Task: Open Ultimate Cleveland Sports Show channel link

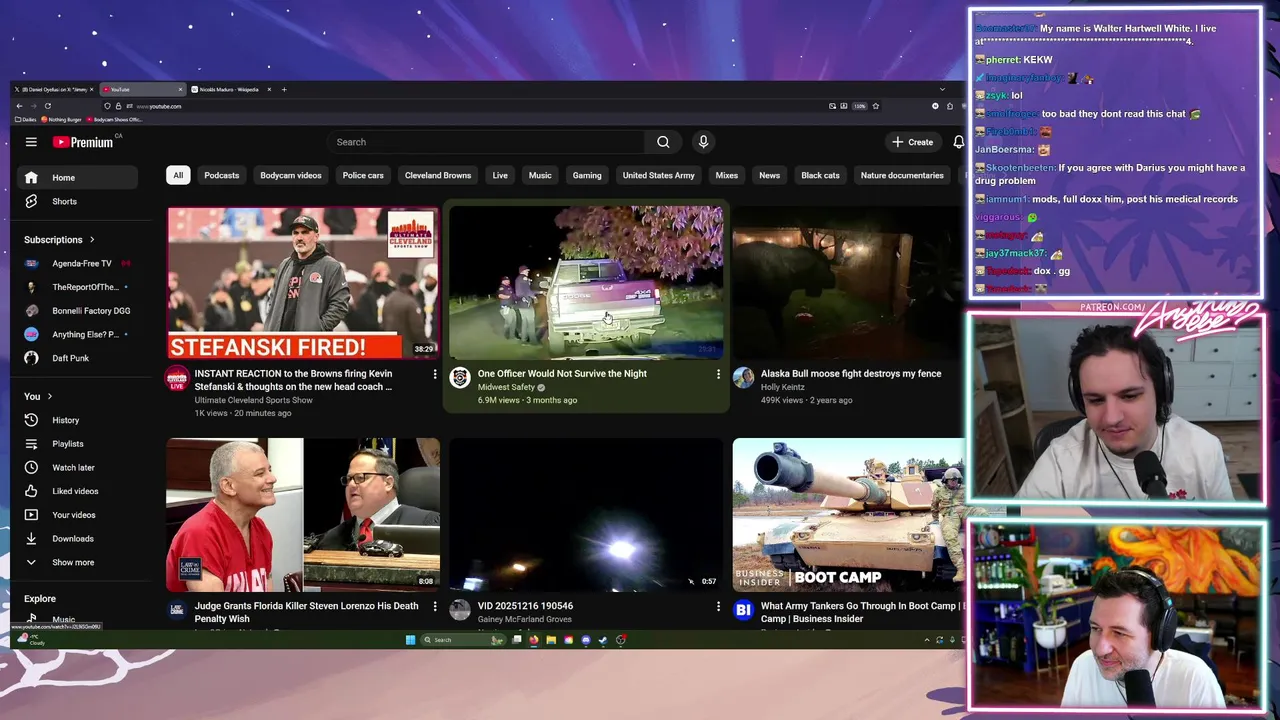Action: tap(253, 400)
